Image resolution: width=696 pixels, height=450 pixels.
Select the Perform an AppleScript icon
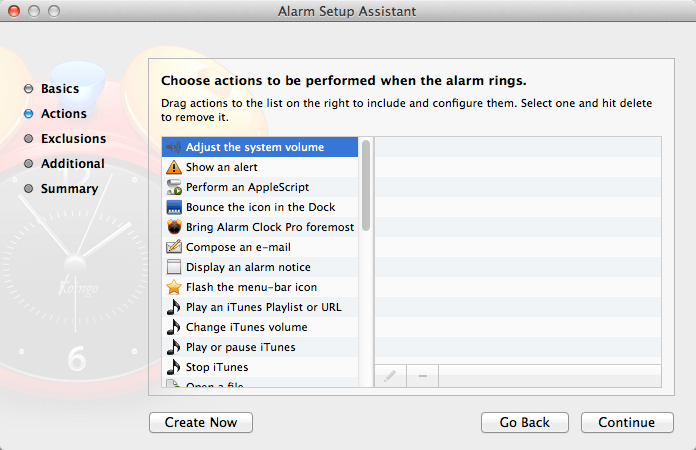pyautogui.click(x=174, y=187)
